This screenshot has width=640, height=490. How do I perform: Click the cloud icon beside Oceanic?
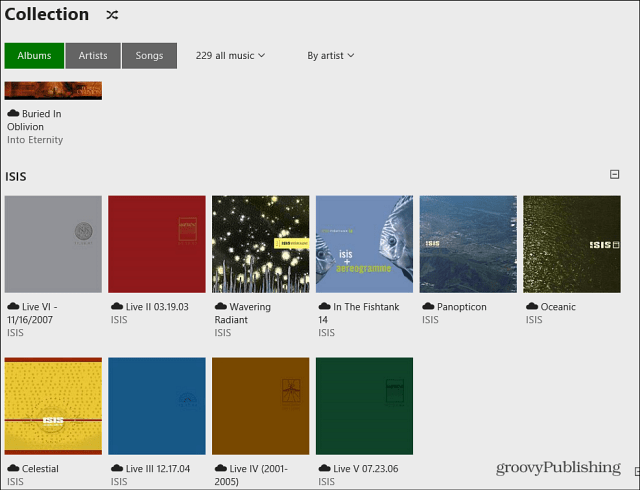(x=532, y=306)
